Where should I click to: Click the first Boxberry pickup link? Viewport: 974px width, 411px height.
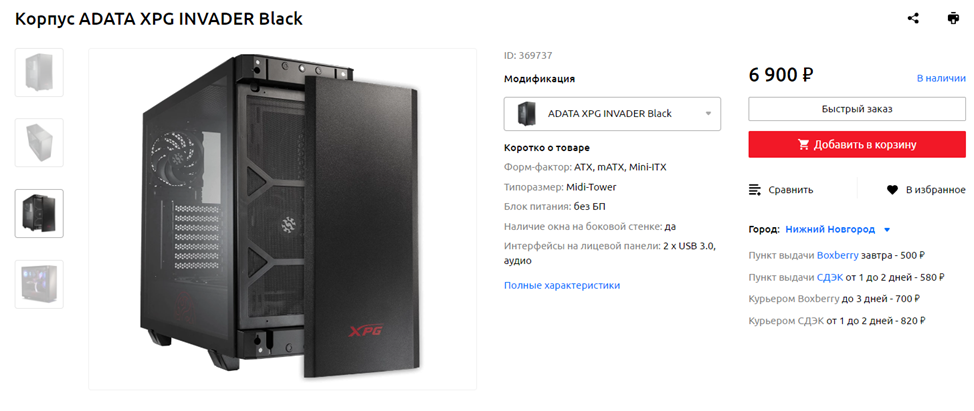[837, 255]
